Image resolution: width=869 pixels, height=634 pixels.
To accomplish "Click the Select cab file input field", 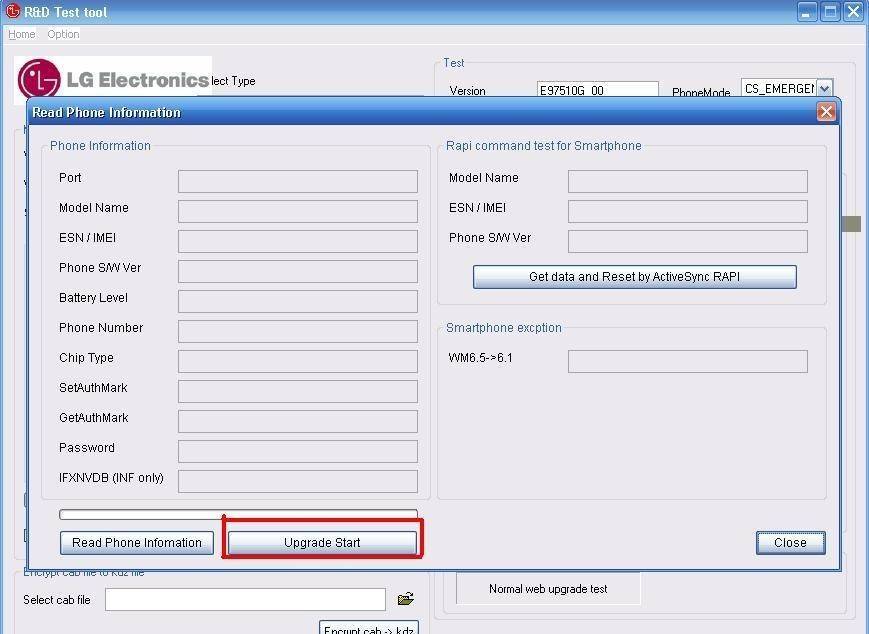I will click(246, 600).
